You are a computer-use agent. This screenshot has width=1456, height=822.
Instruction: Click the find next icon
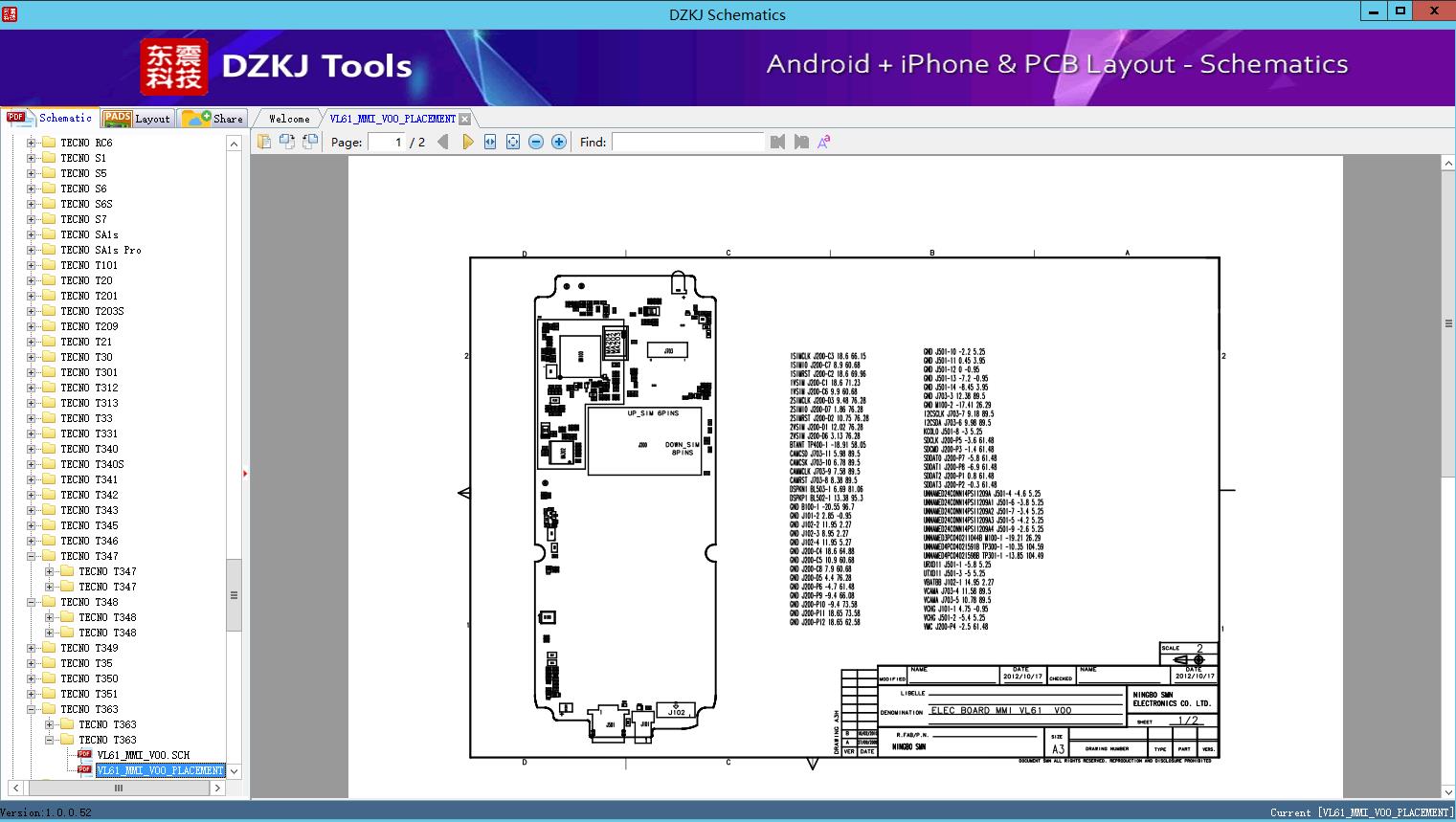click(x=801, y=142)
